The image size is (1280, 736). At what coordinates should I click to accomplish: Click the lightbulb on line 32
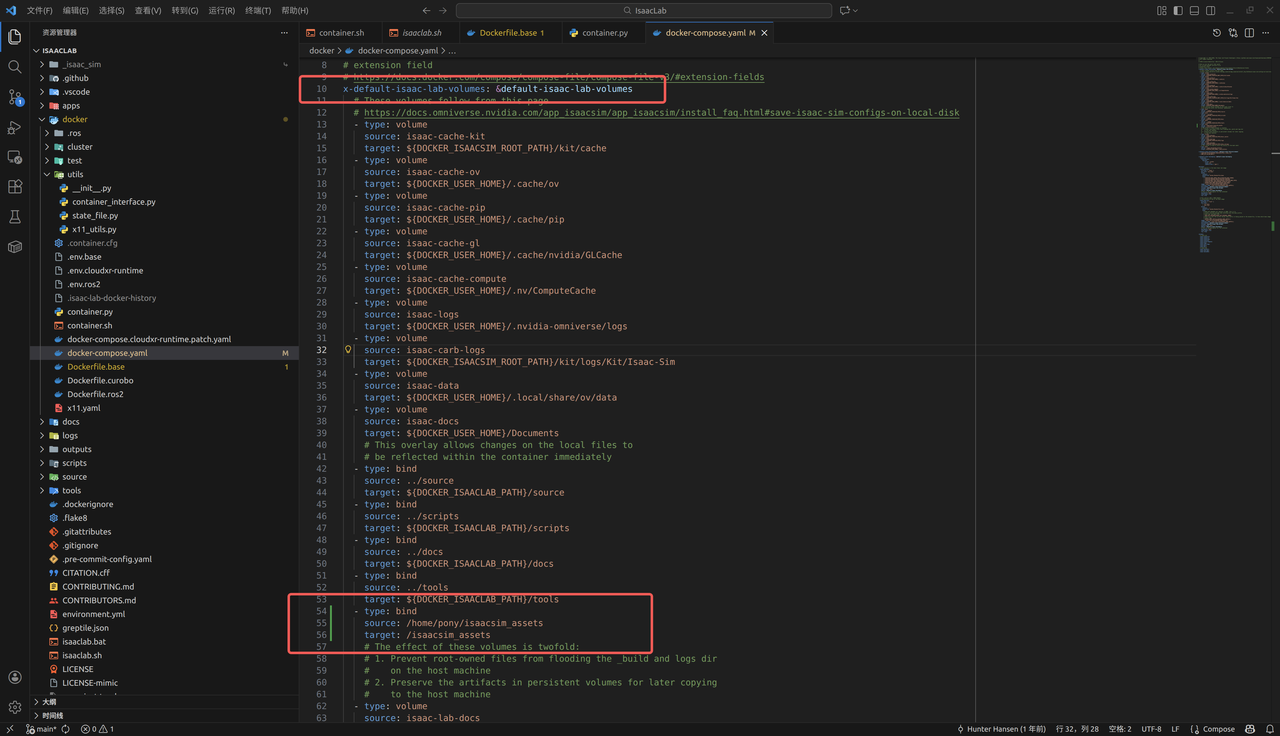pyautogui.click(x=348, y=350)
